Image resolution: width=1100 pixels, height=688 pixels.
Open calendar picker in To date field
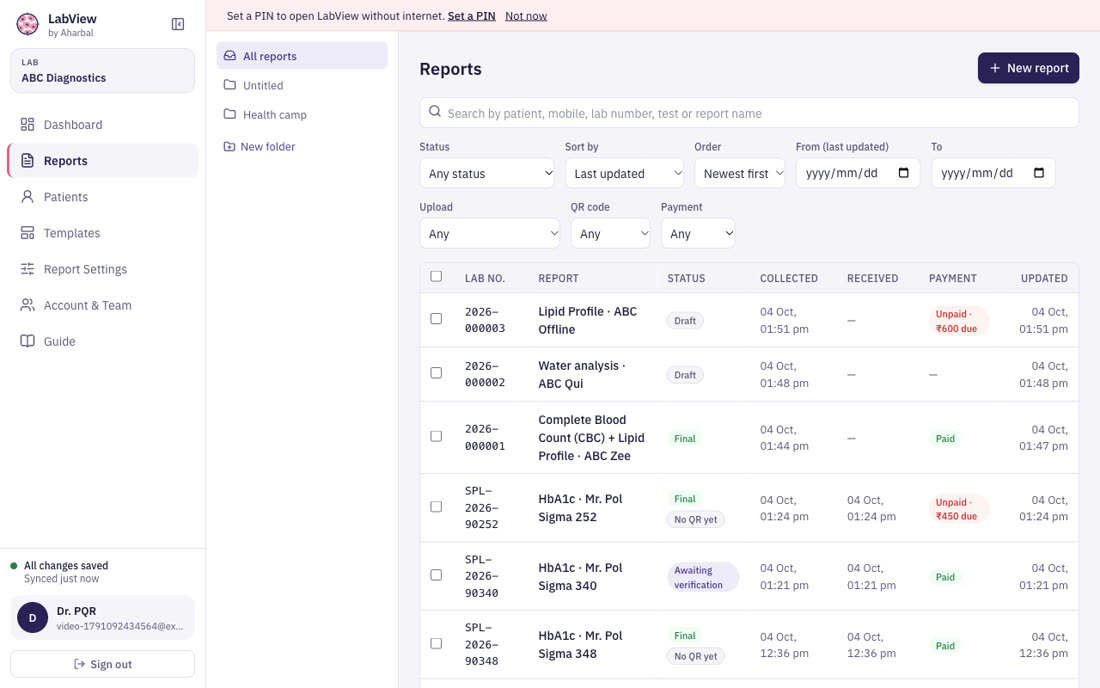point(1039,173)
